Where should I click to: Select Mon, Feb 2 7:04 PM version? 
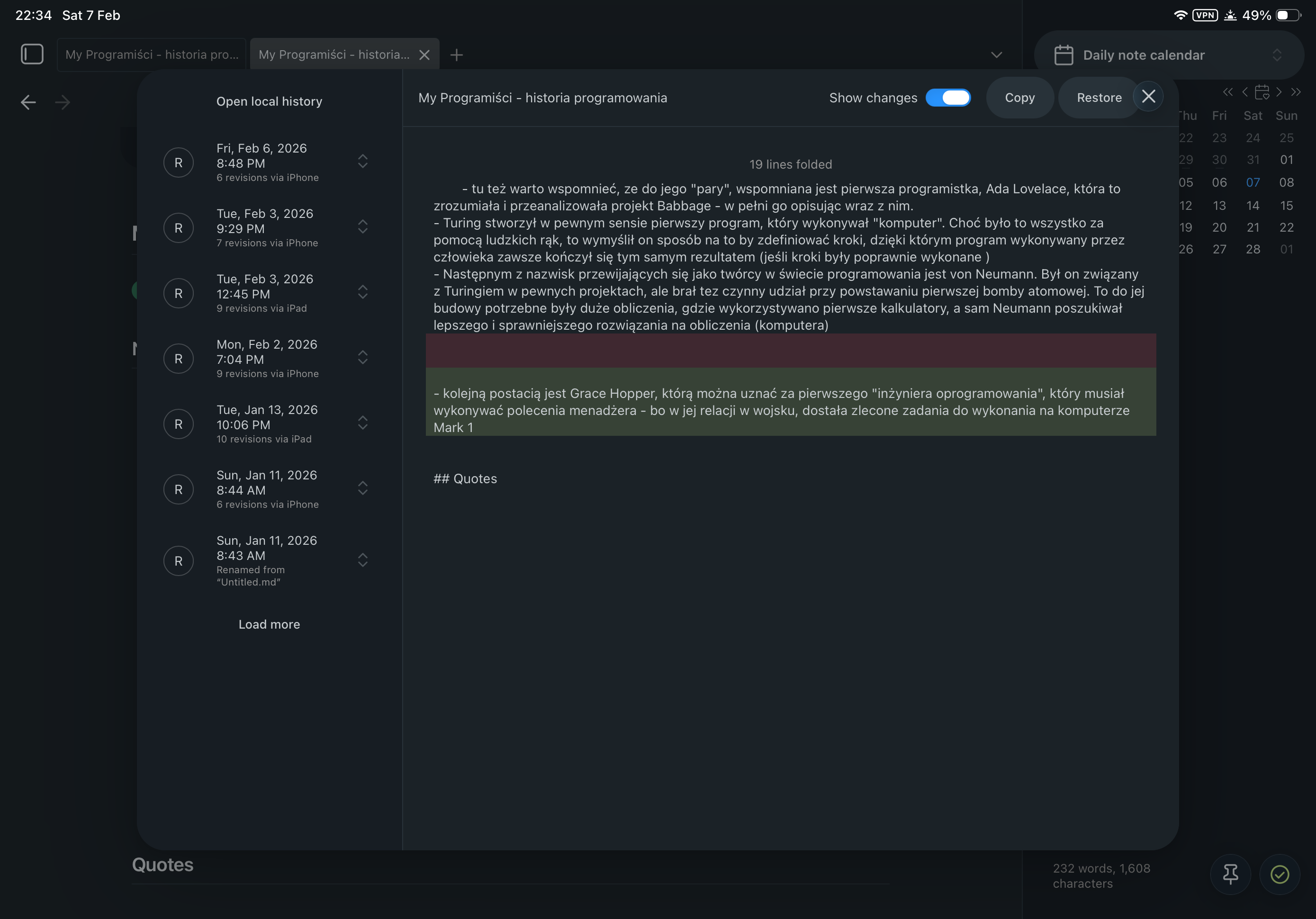coord(267,358)
